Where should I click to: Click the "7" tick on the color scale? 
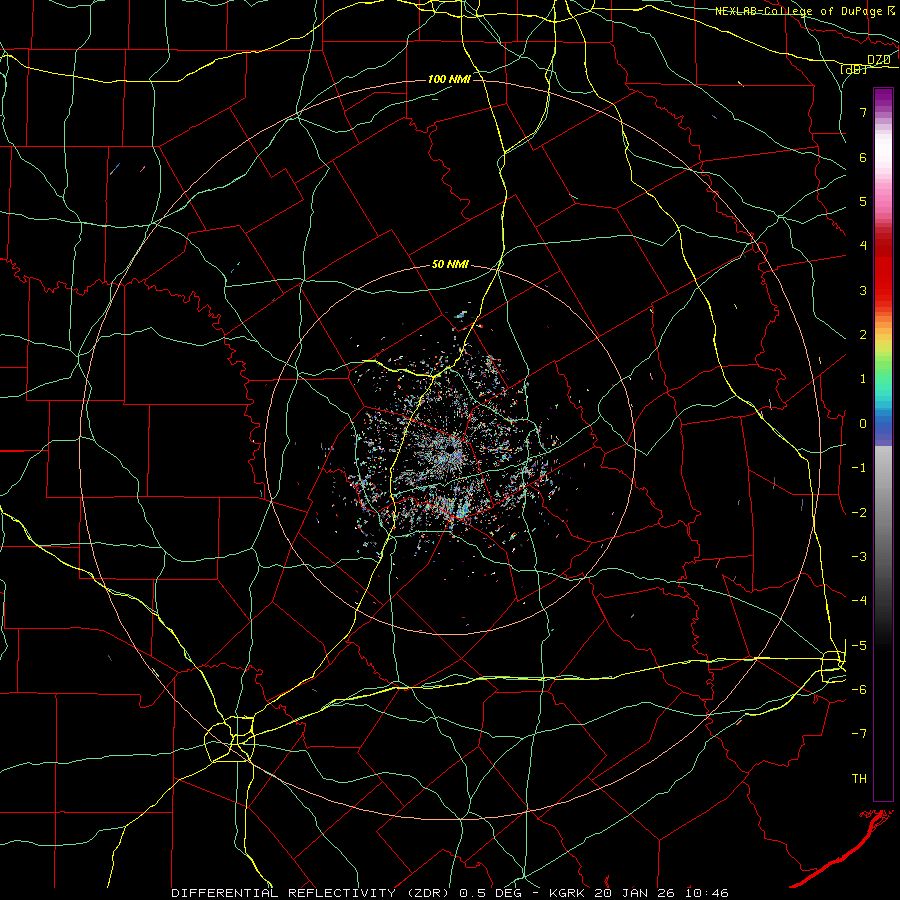[x=863, y=112]
